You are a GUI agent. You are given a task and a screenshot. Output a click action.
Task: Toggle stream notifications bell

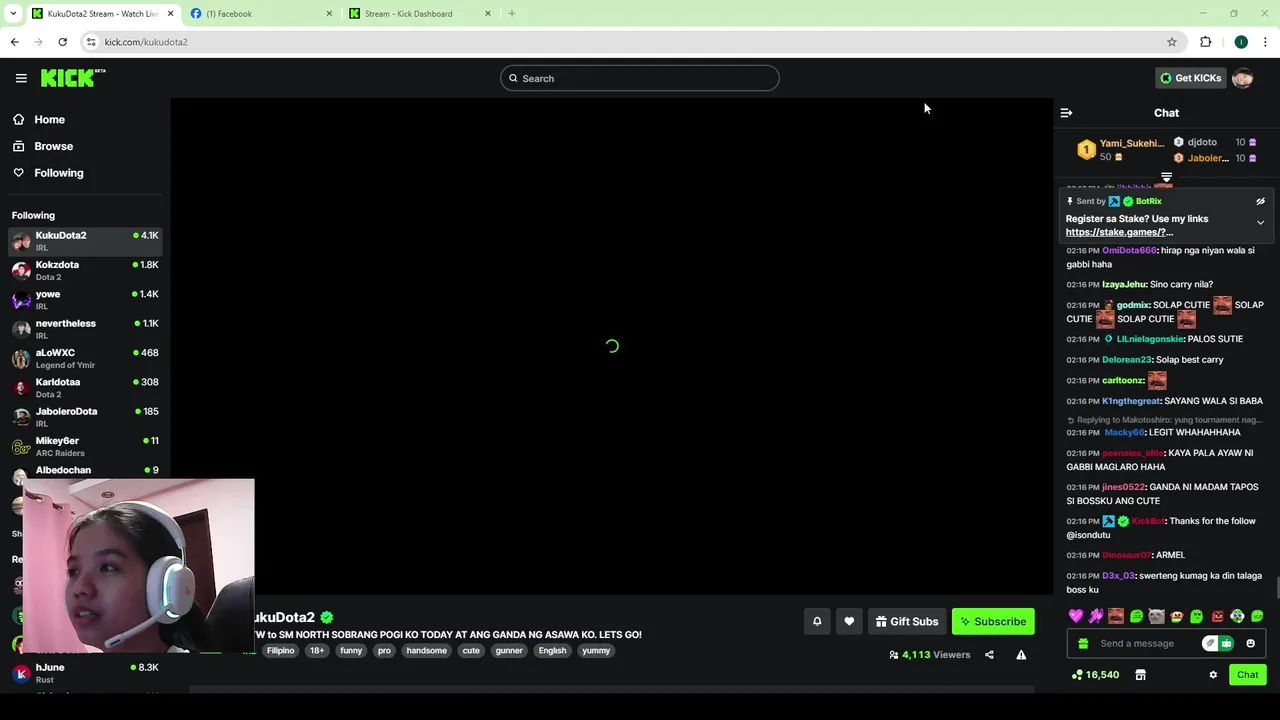point(817,622)
